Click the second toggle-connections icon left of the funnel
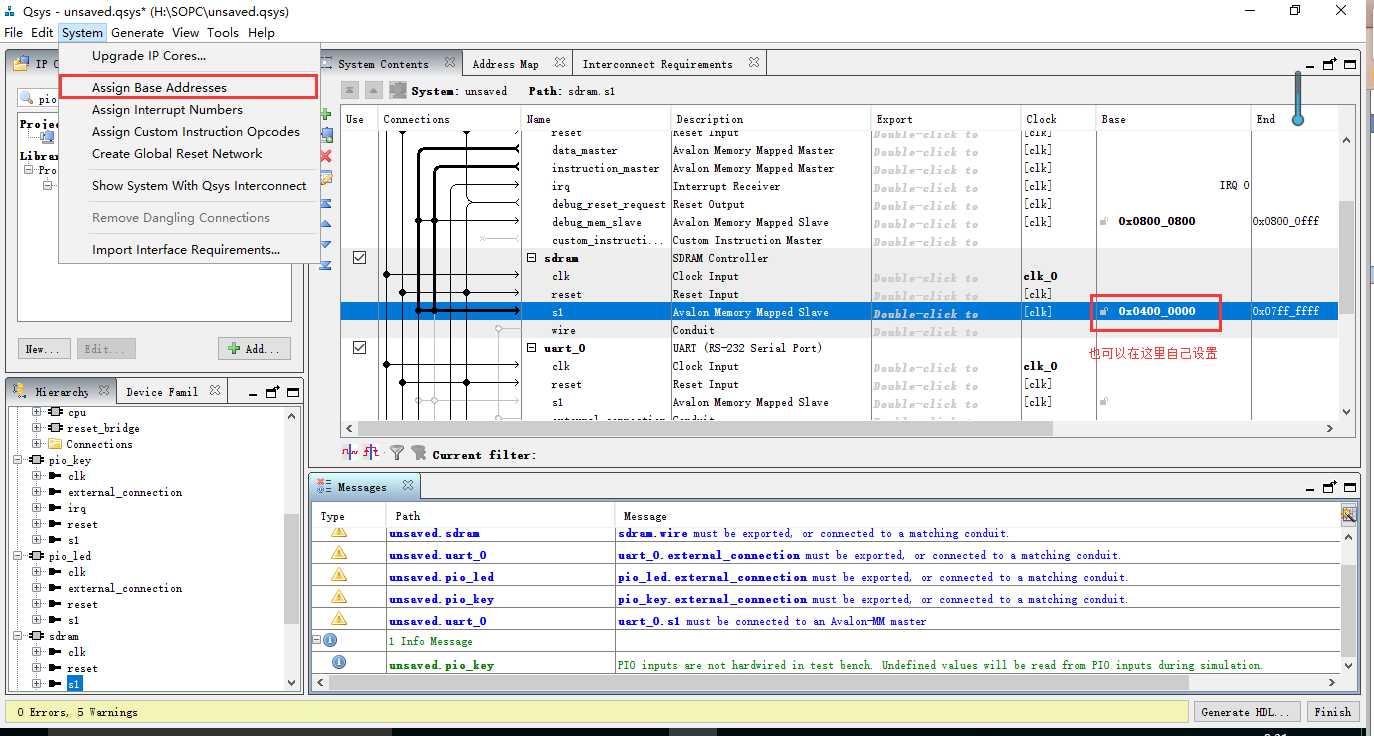 coord(371,453)
